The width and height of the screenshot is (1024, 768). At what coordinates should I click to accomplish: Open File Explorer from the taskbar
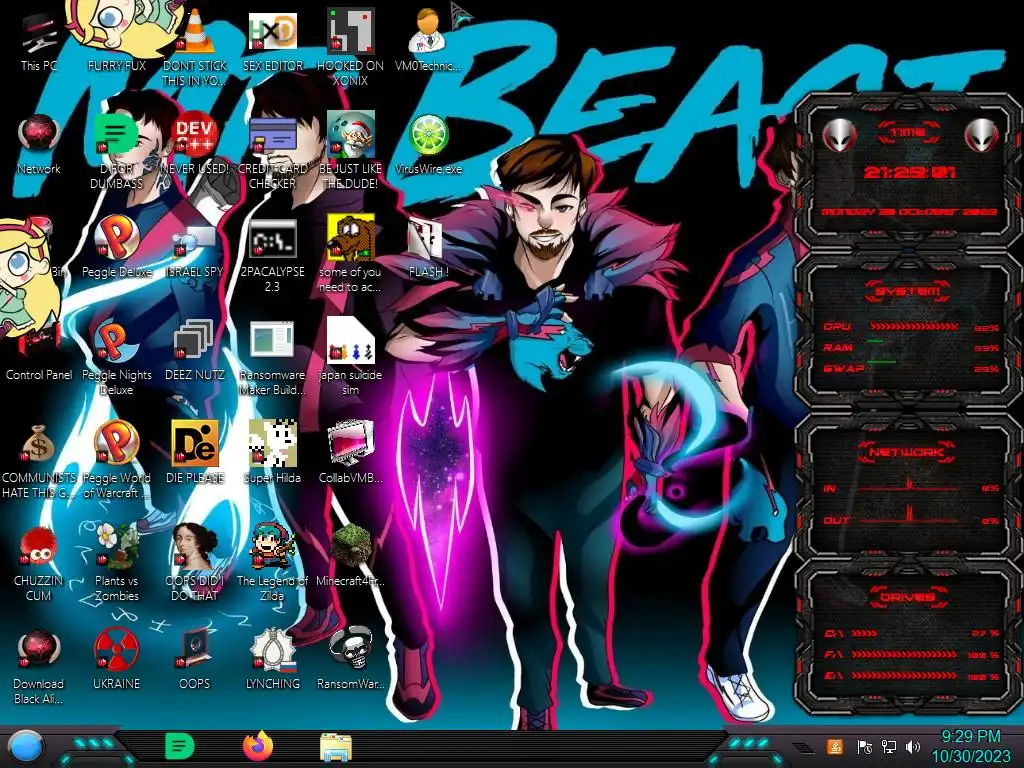[336, 747]
